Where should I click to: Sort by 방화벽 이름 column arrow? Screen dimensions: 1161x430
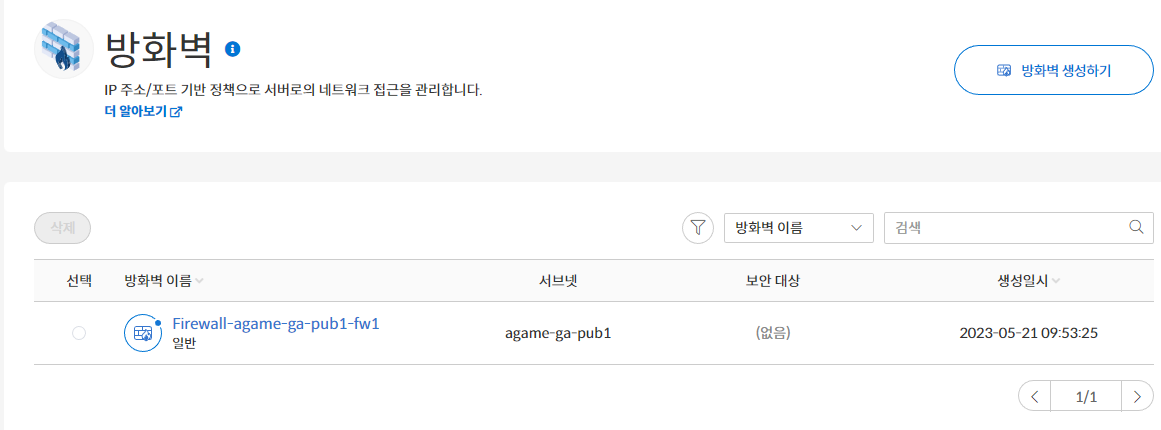[199, 281]
